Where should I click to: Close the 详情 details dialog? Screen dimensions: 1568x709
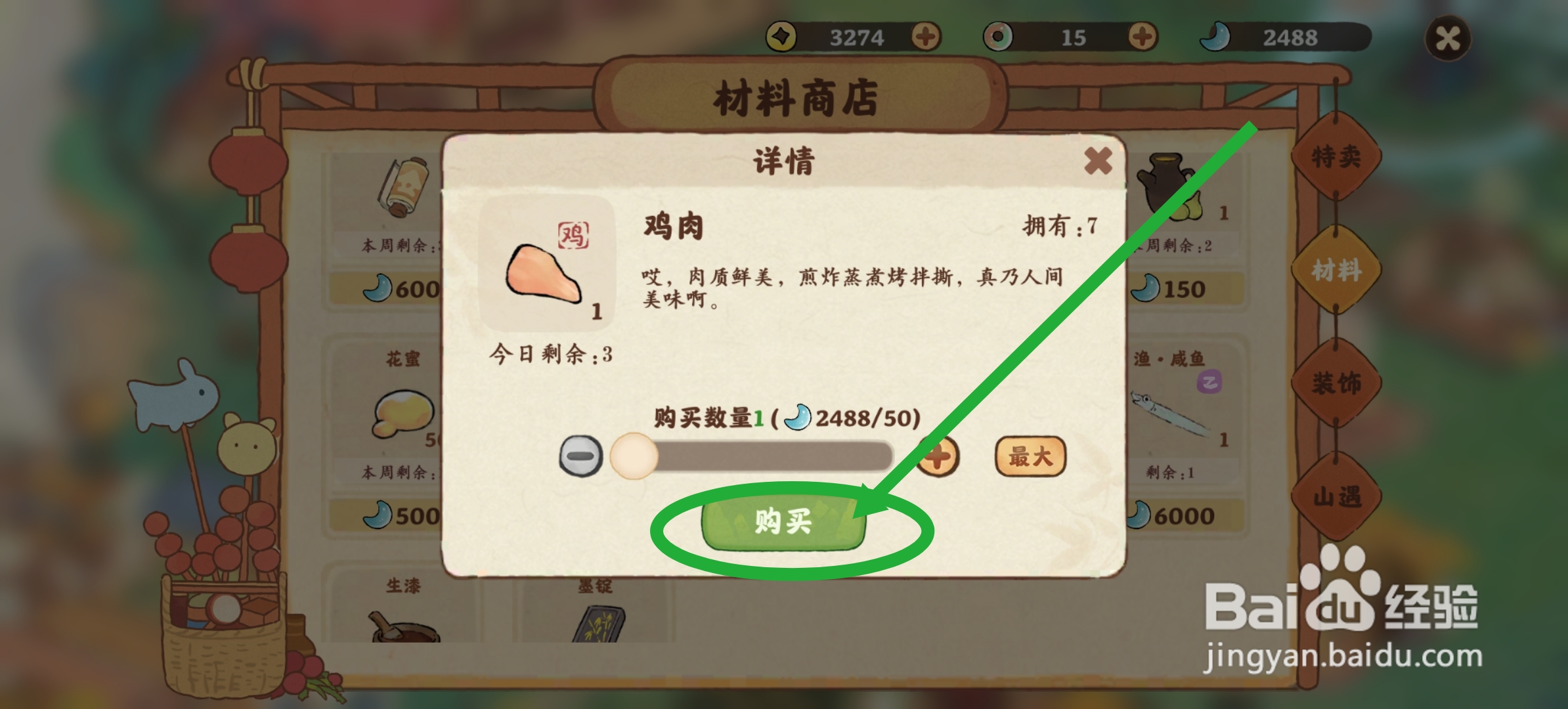pos(1097,161)
